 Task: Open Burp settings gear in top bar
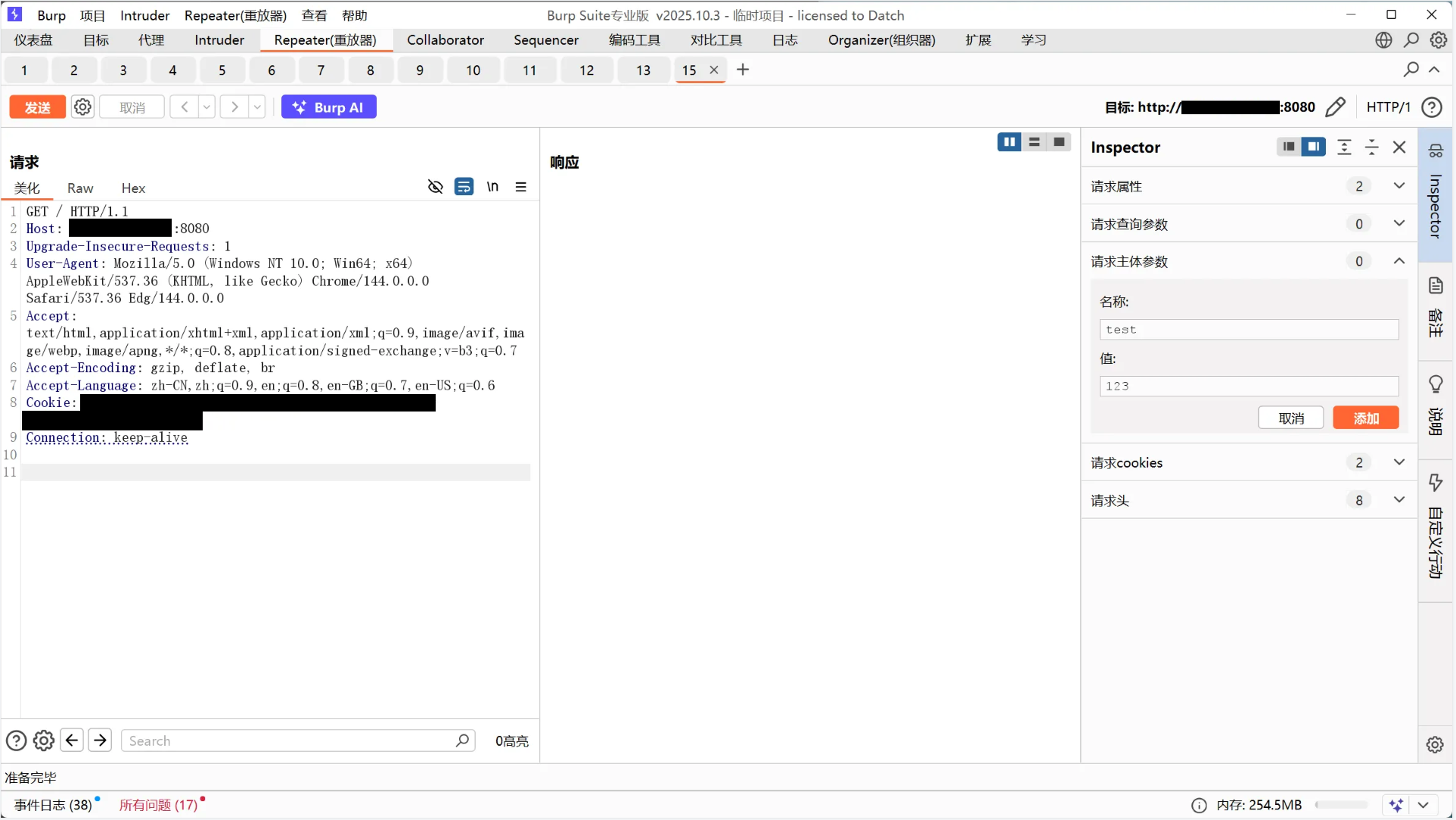tap(1439, 40)
